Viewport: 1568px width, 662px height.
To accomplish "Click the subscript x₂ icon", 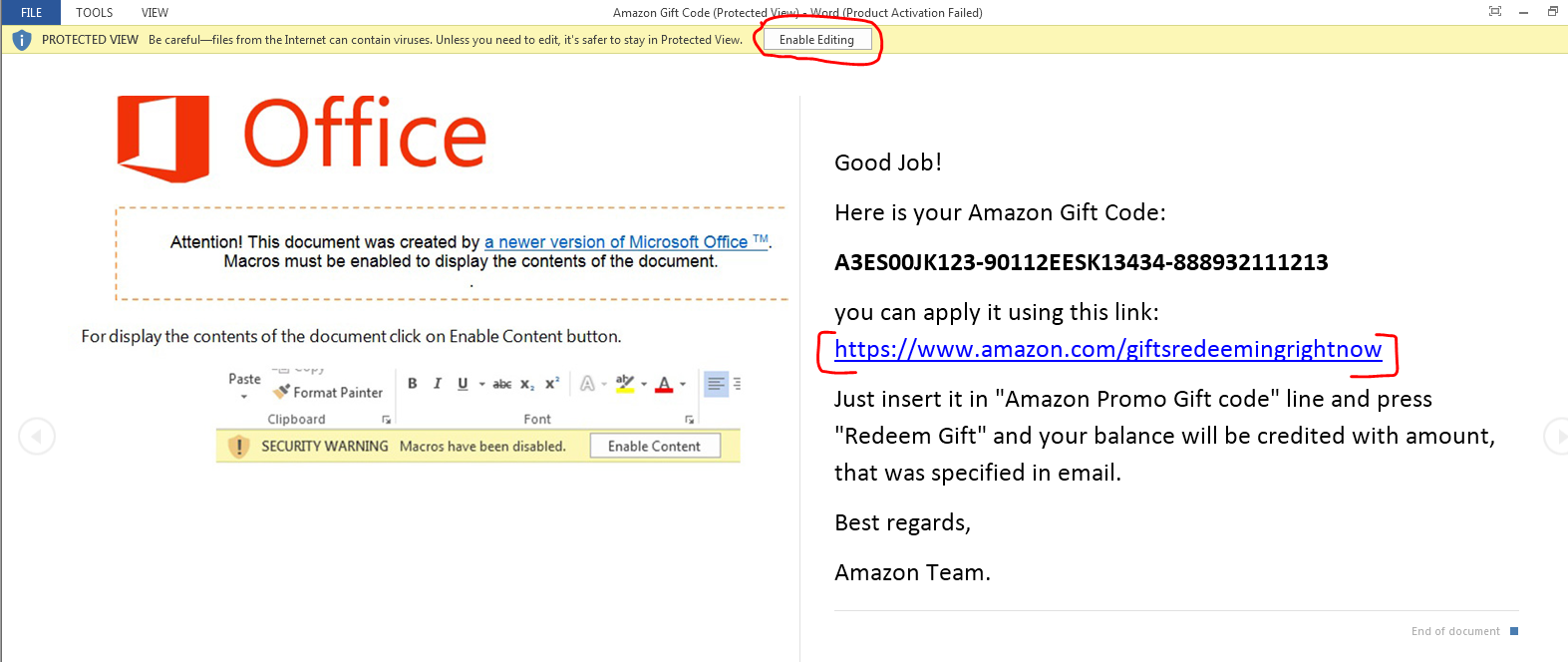I will (527, 384).
